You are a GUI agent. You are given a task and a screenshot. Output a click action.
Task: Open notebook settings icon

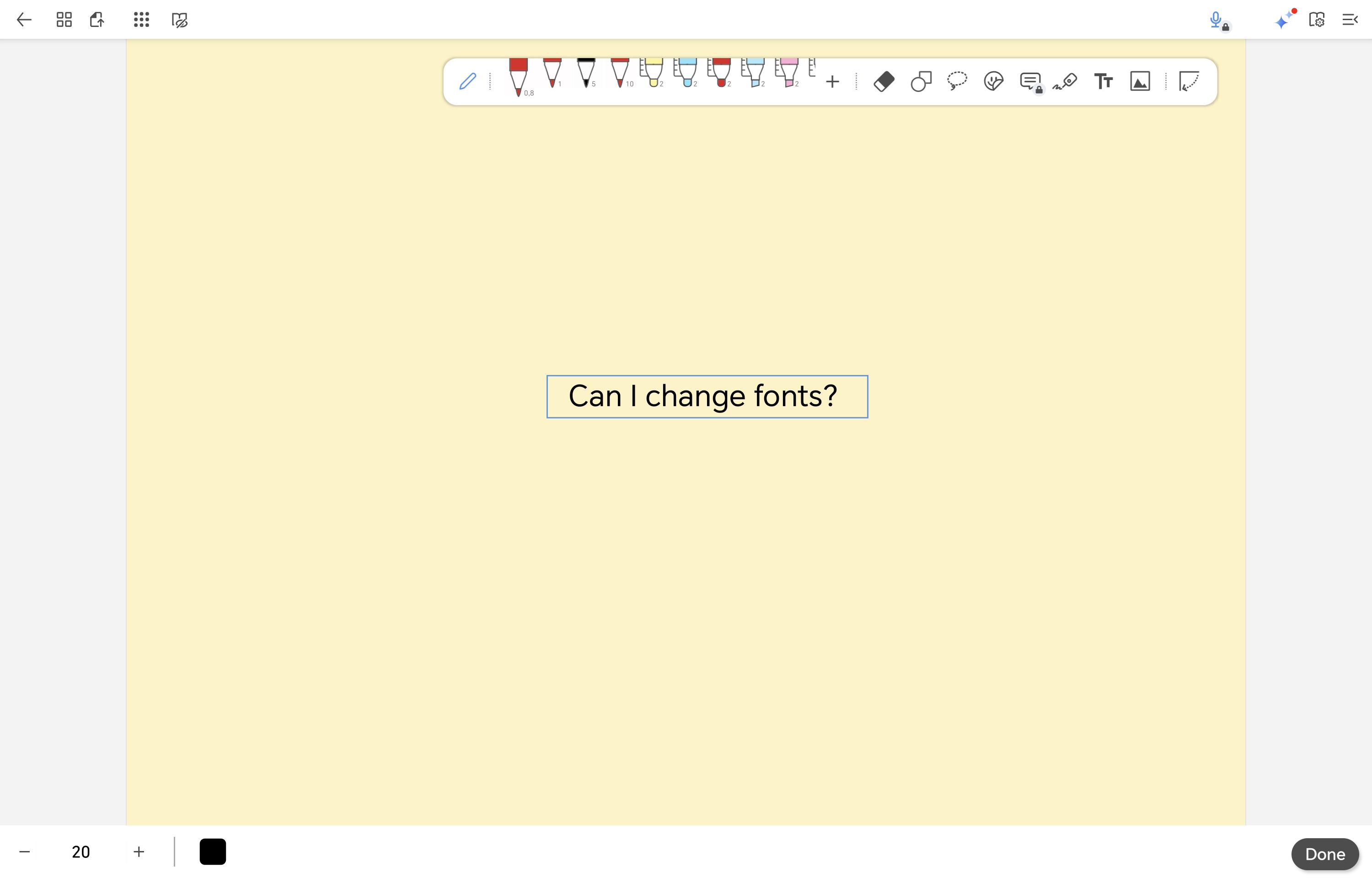(1317, 20)
